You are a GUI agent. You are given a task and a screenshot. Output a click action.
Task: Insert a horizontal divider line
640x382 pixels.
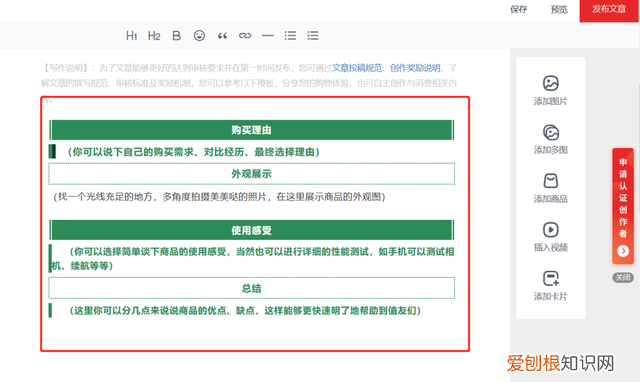(x=267, y=36)
